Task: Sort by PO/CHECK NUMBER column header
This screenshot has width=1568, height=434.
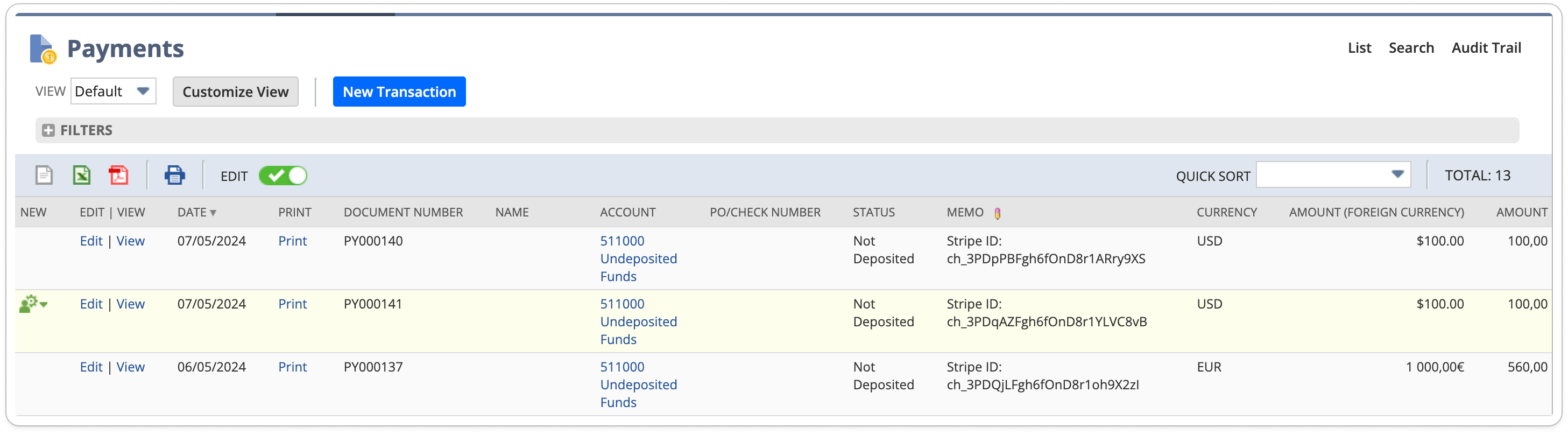Action: 765,213
